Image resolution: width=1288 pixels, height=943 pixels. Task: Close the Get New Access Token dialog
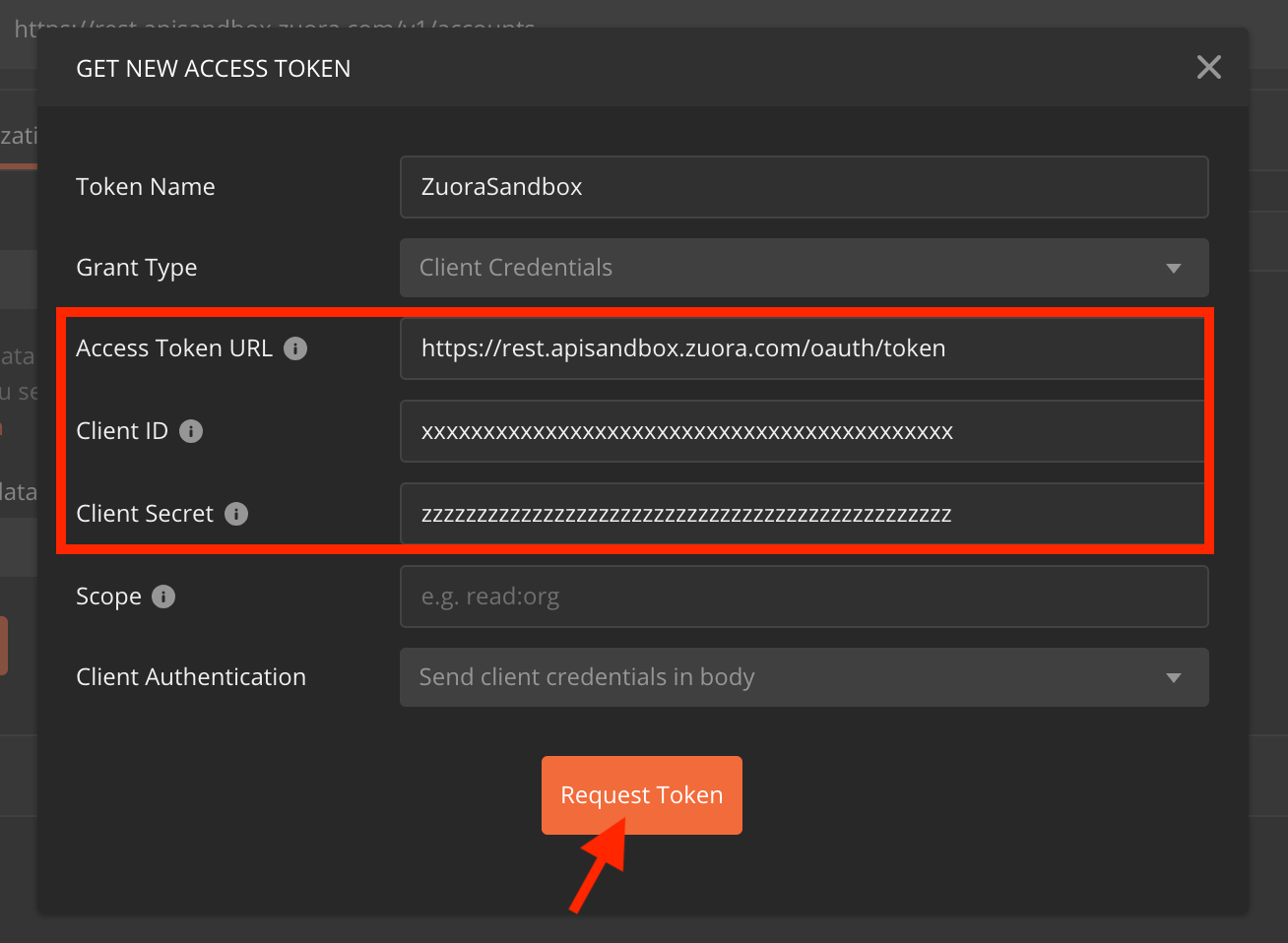tap(1208, 67)
